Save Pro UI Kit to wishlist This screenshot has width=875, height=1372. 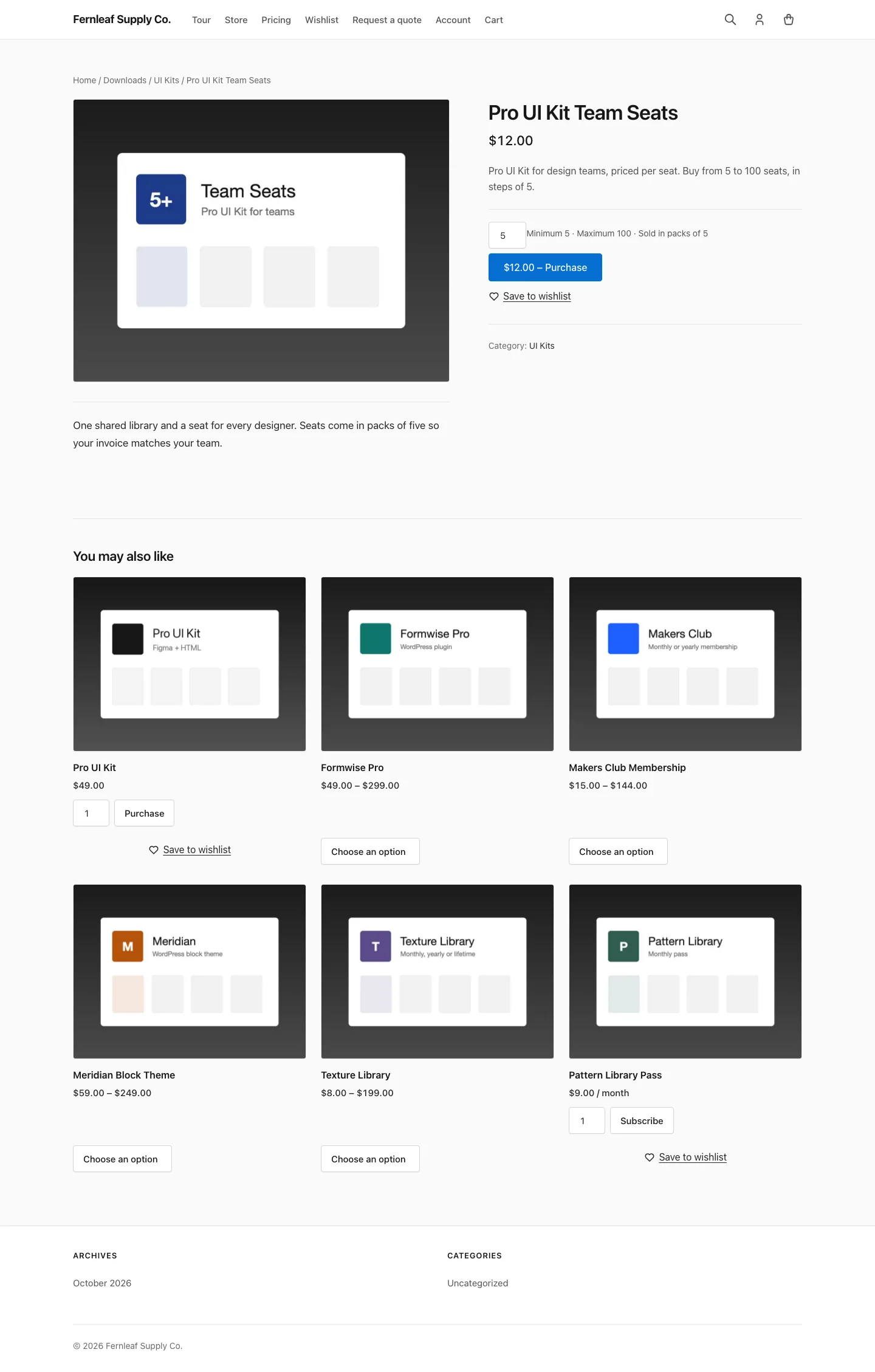click(x=197, y=850)
